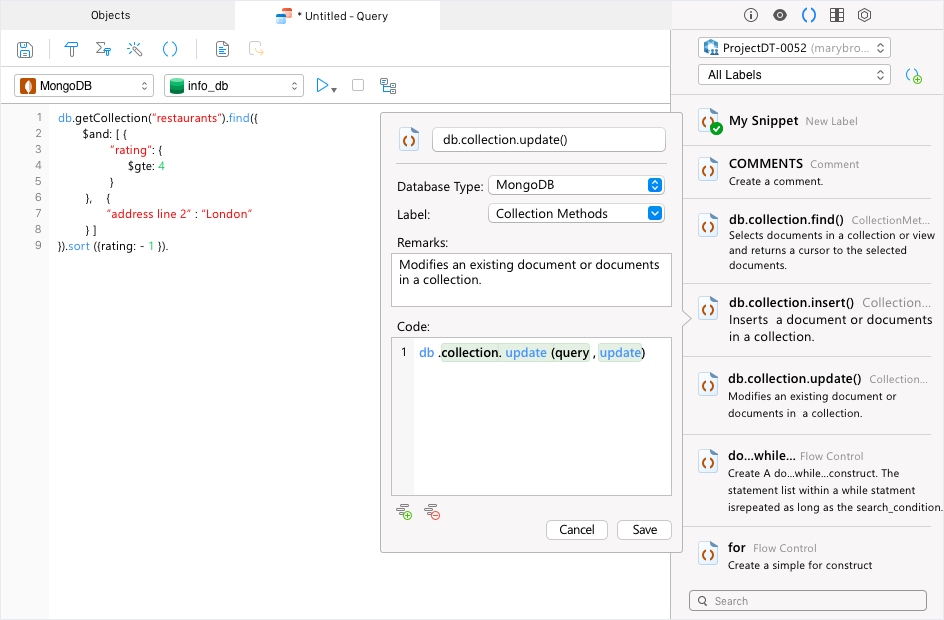The image size is (944, 620).
Task: Click the 'query' placeholder in snippet code
Action: click(x=571, y=353)
